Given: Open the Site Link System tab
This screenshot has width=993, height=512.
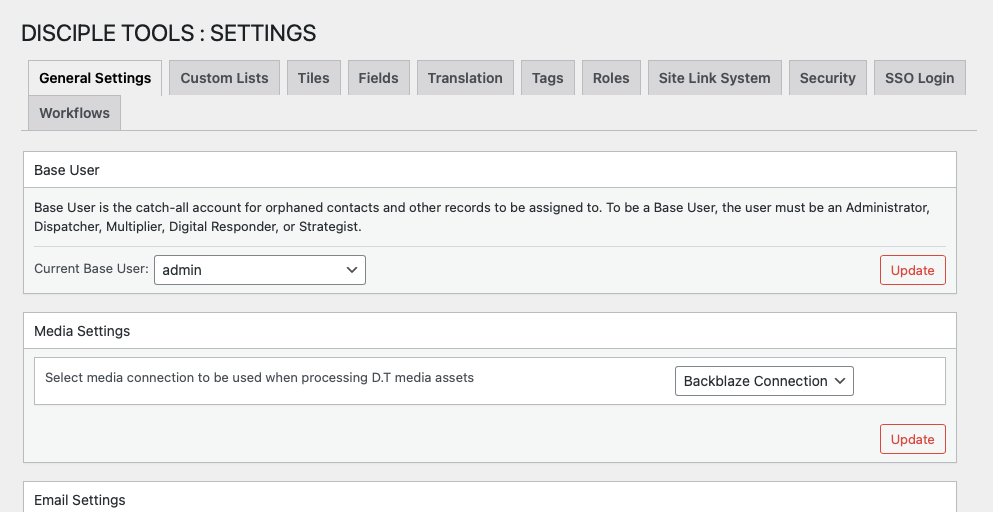Looking at the screenshot, I should [x=714, y=78].
